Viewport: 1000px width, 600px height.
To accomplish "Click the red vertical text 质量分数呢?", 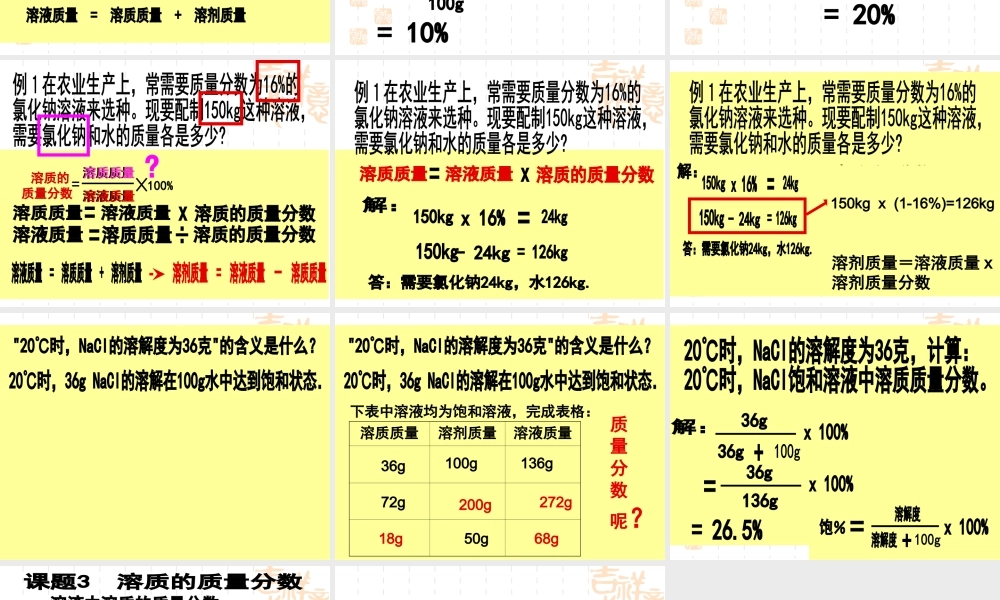I will pyautogui.click(x=624, y=472).
